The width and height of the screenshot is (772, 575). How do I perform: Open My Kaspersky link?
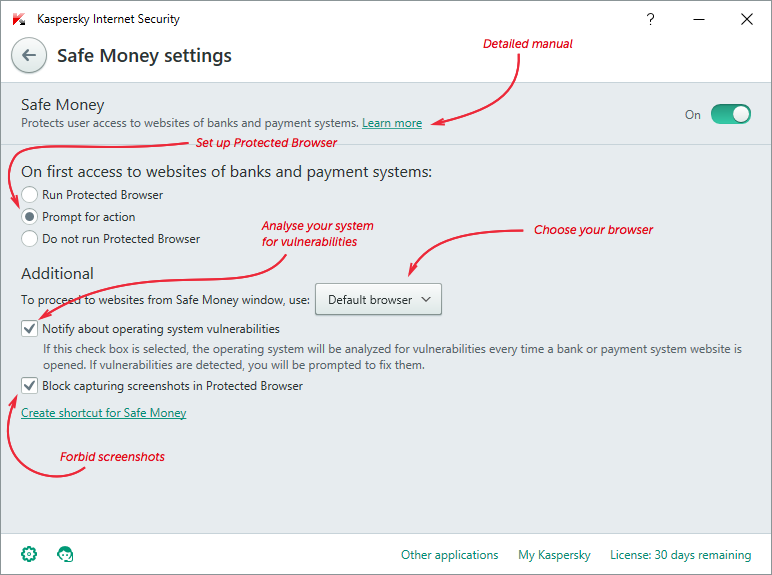(554, 555)
